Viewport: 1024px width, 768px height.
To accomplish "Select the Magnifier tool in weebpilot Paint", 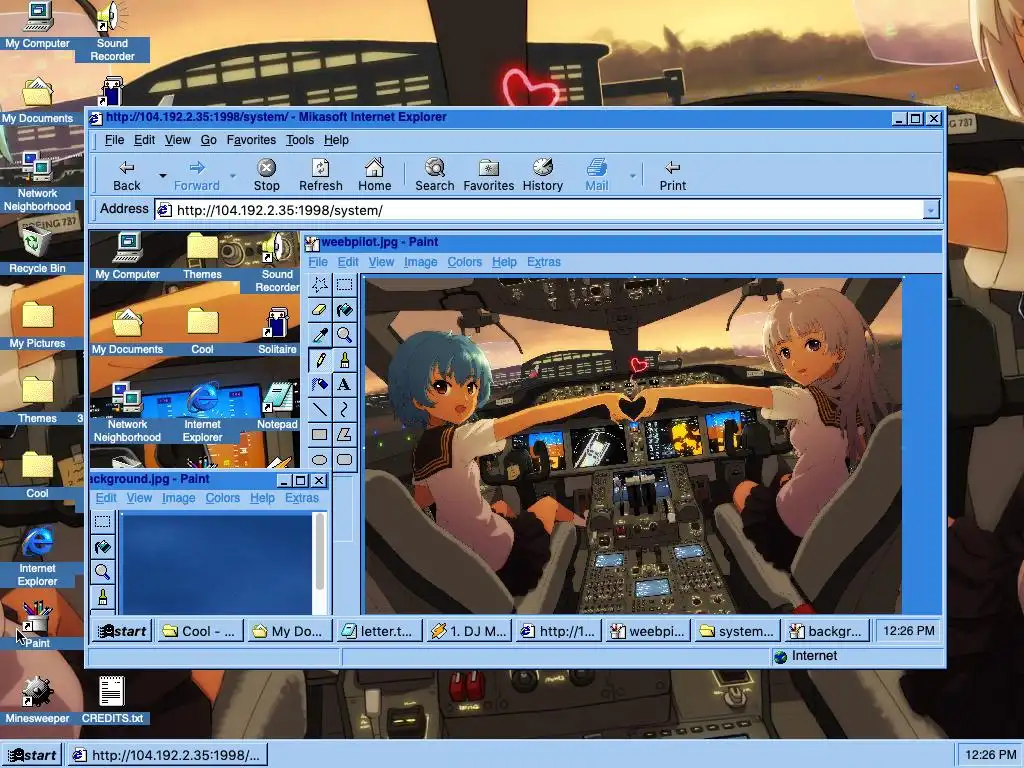I will 344,335.
